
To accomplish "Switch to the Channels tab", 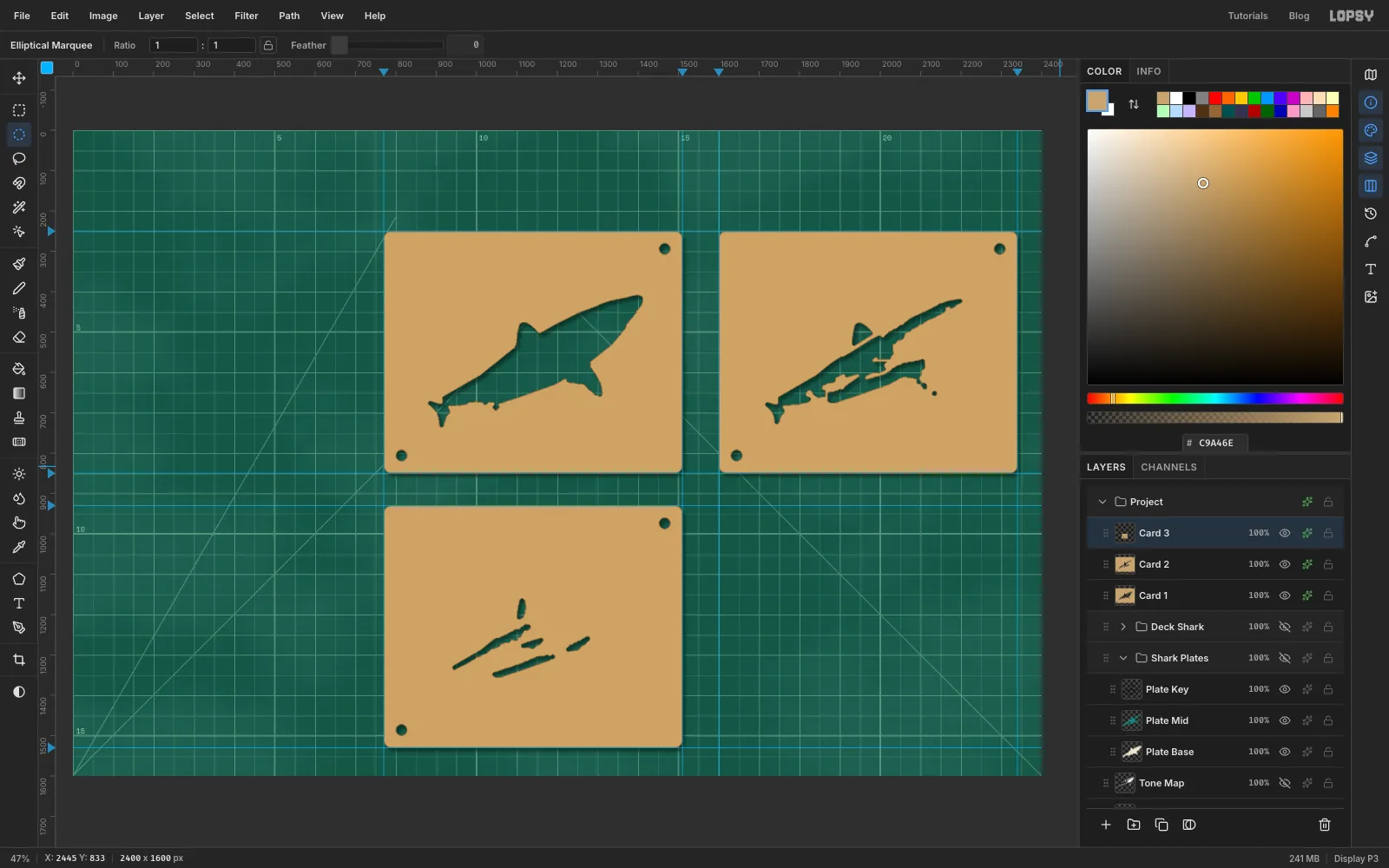I will click(1168, 467).
